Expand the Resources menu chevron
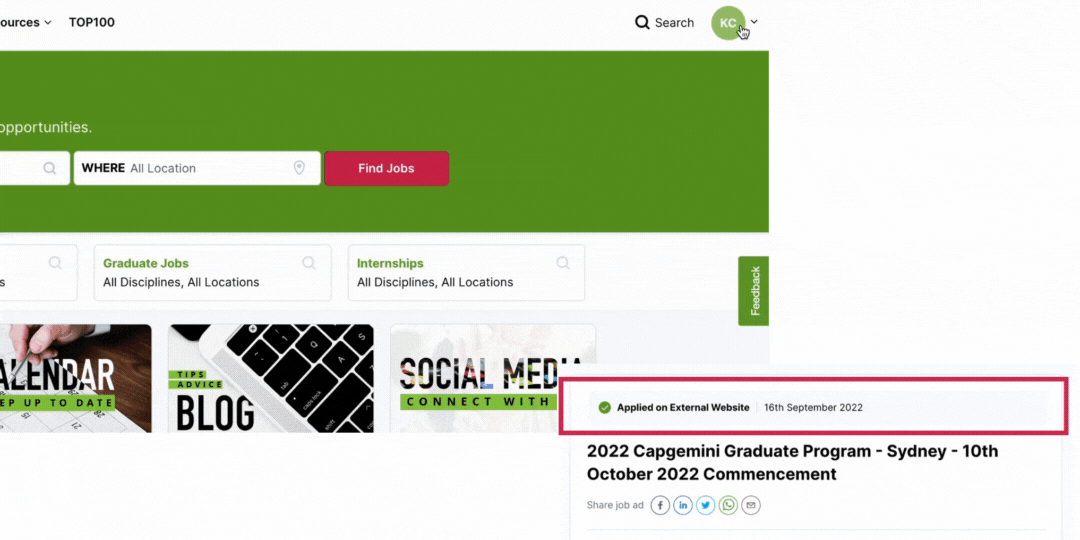 click(48, 23)
